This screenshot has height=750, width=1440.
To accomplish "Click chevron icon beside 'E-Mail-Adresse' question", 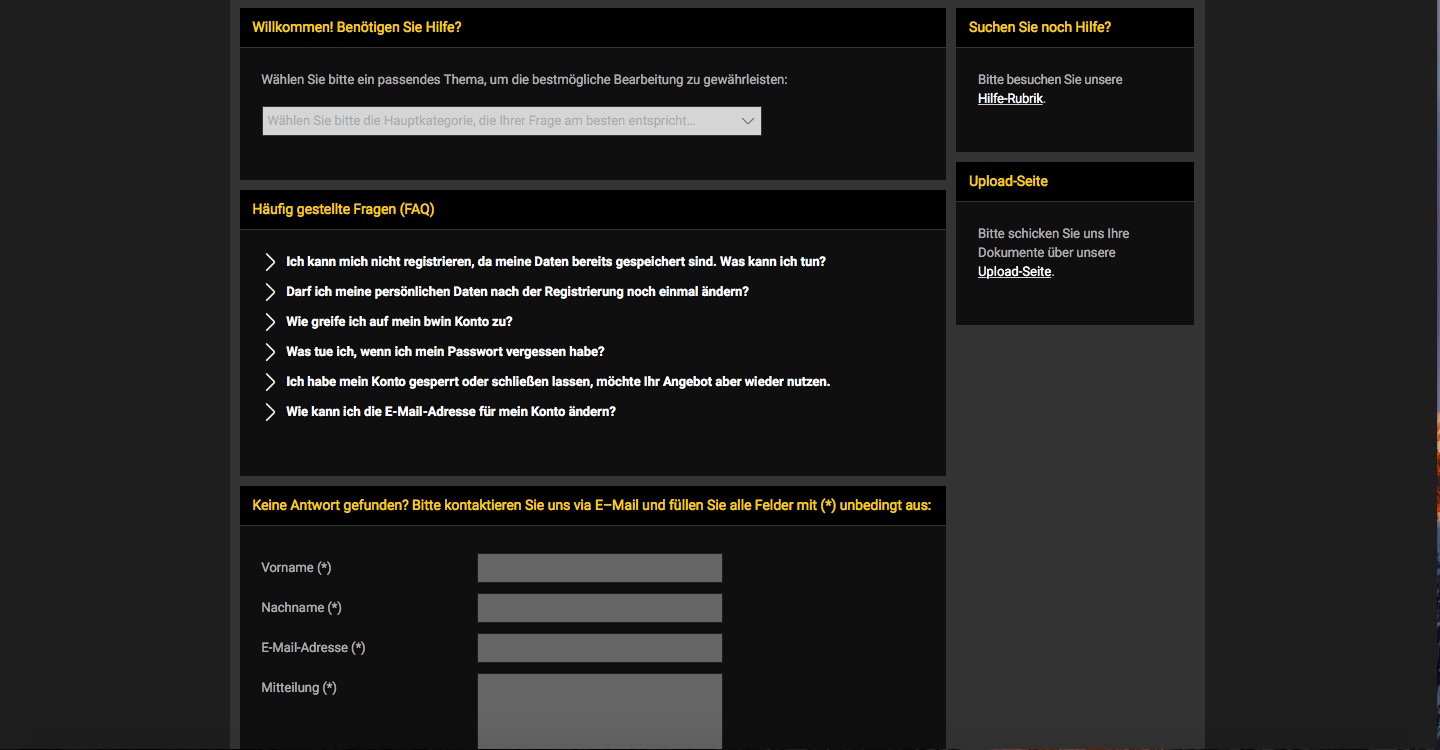I will [270, 412].
